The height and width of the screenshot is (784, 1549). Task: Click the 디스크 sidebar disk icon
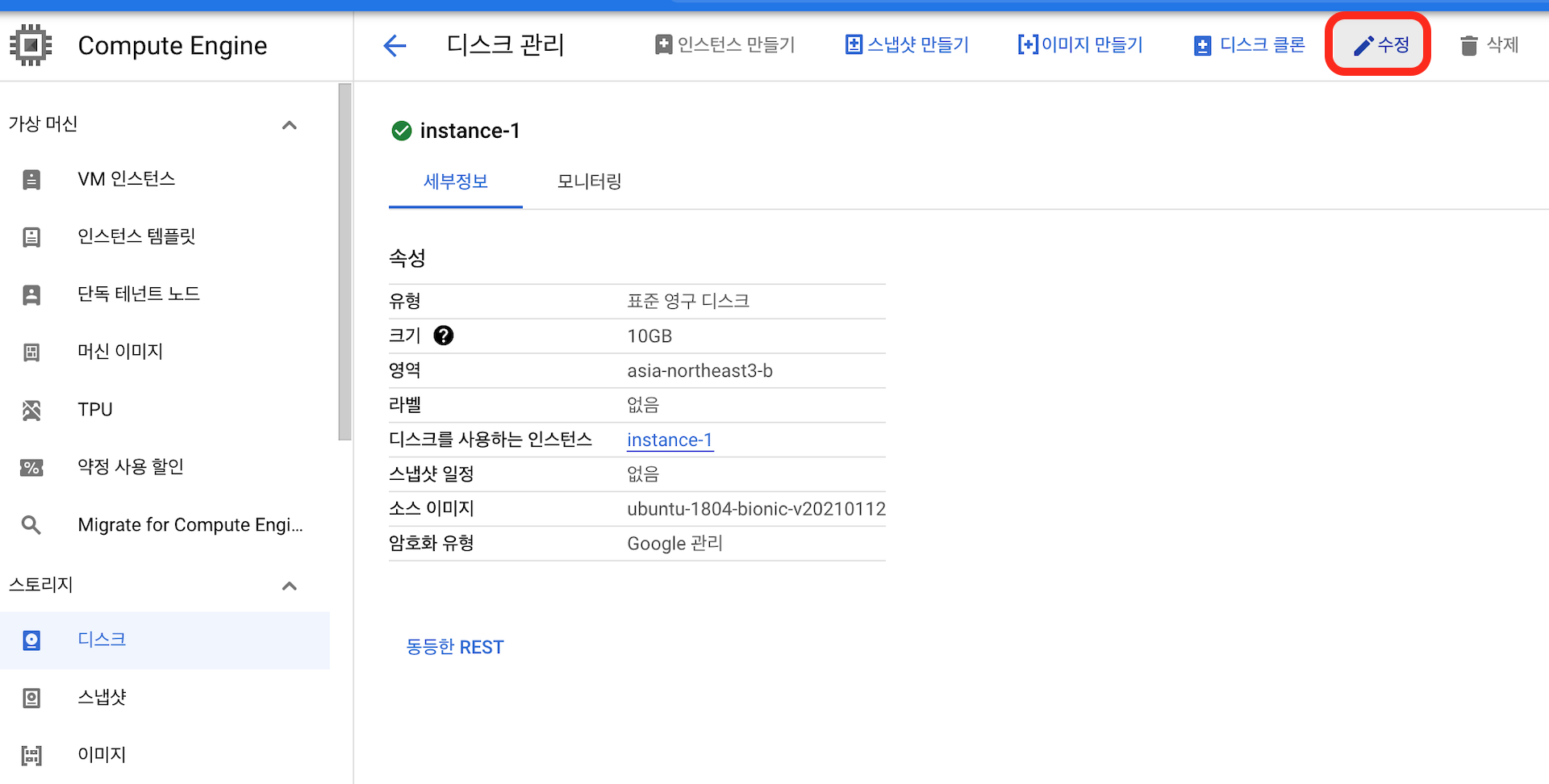31,640
